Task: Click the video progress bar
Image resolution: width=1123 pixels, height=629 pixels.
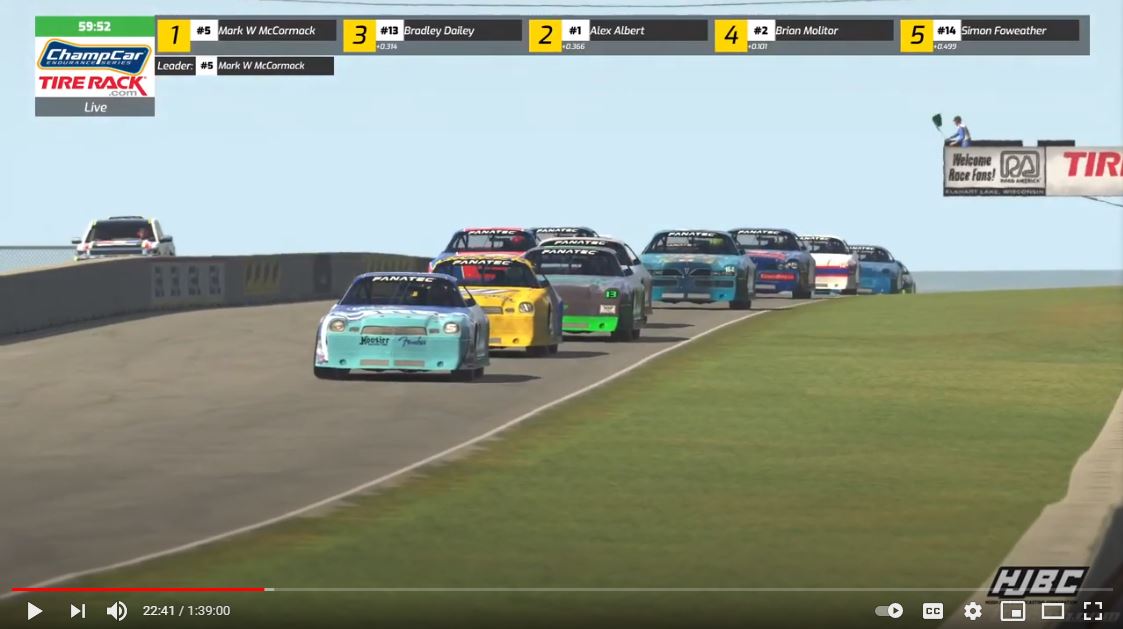Action: [x=560, y=589]
